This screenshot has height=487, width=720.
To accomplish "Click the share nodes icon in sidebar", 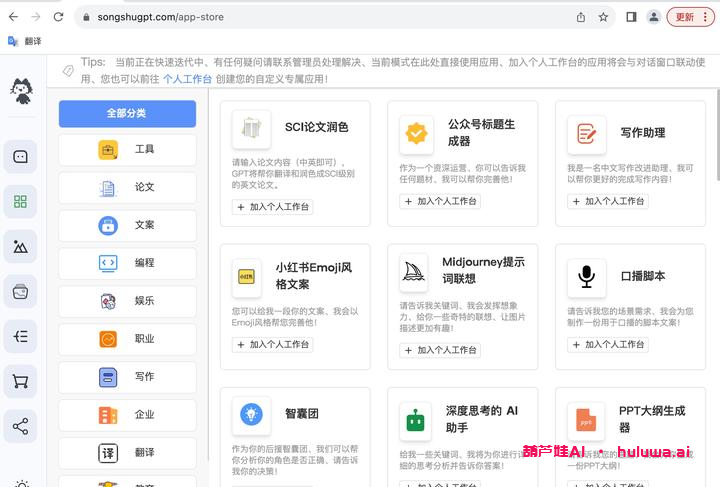I will [20, 427].
